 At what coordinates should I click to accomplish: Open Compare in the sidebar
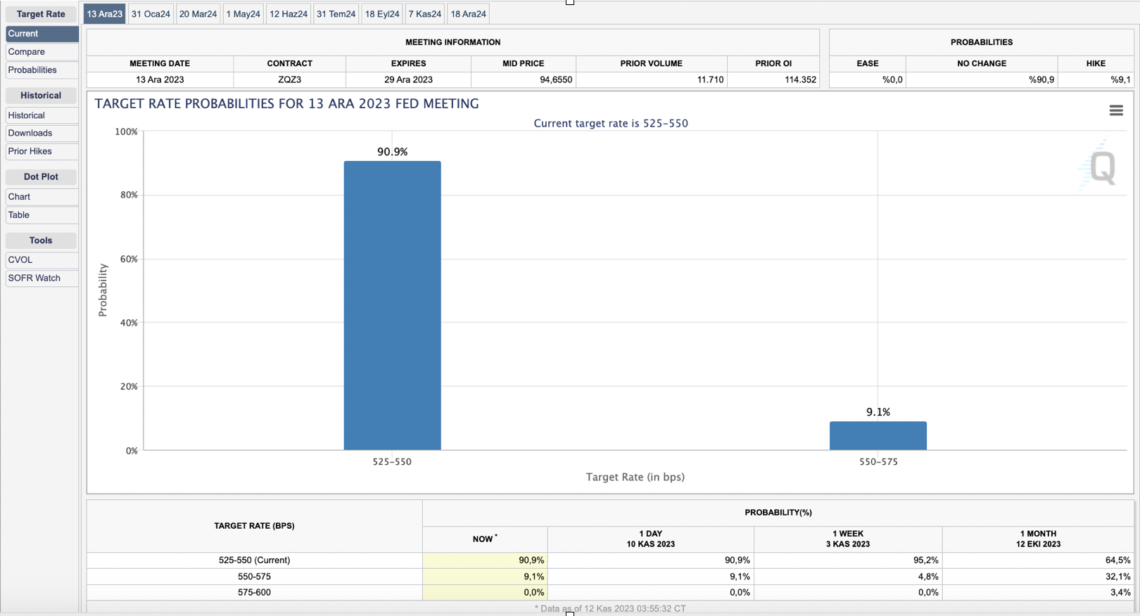pyautogui.click(x=41, y=52)
